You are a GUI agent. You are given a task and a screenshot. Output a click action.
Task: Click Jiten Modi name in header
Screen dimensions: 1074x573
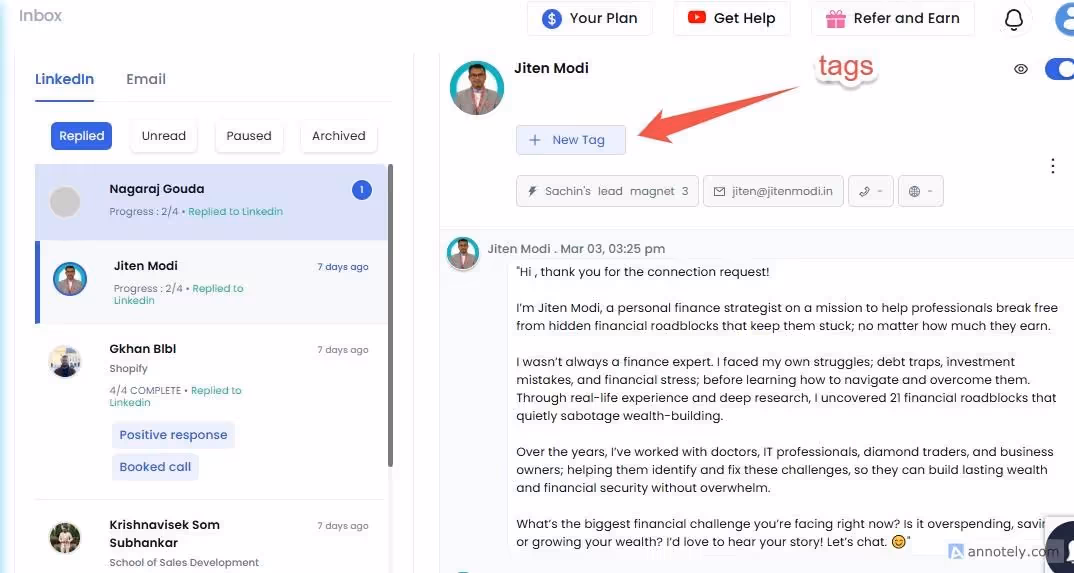click(x=551, y=68)
